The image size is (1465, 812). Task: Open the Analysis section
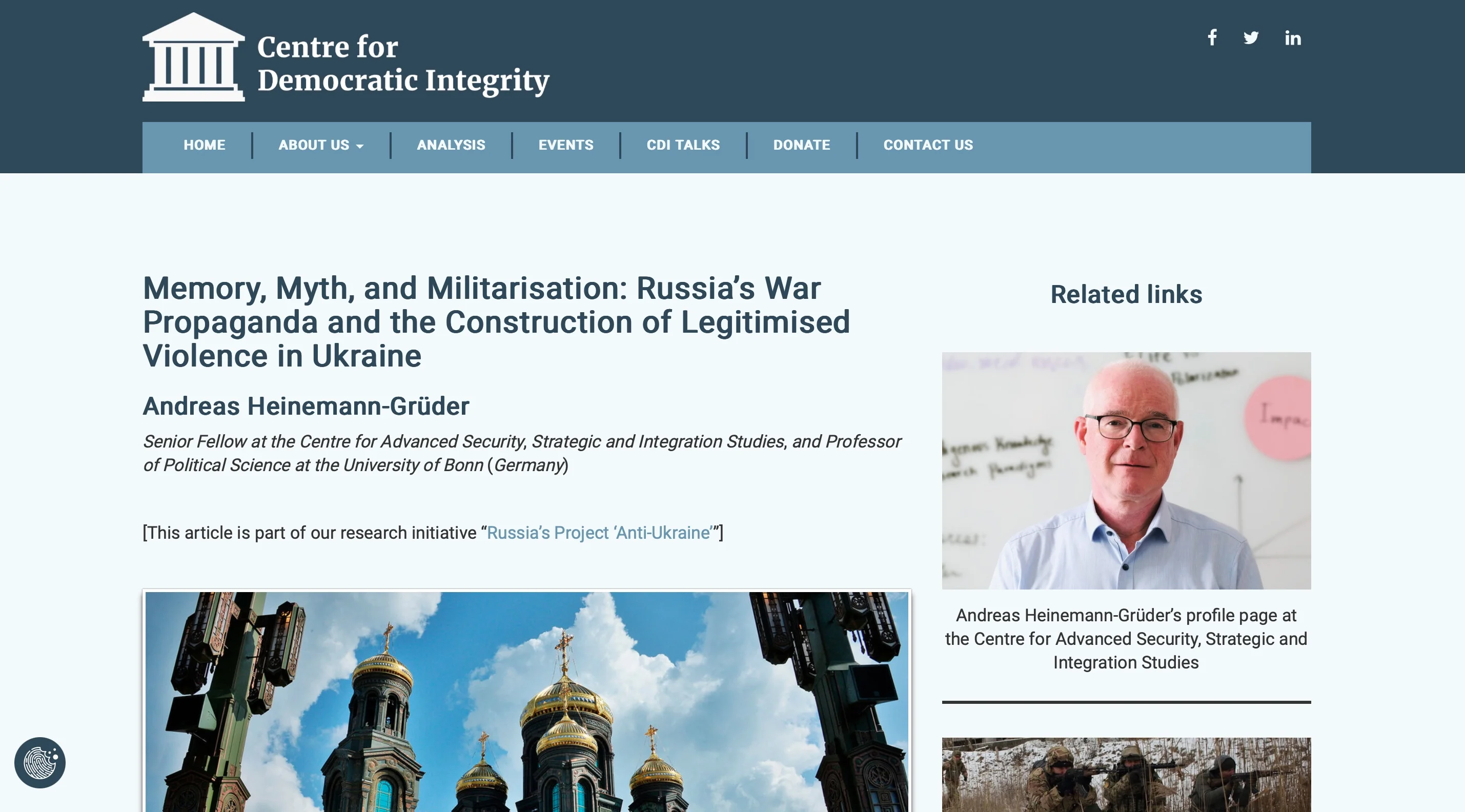tap(451, 146)
